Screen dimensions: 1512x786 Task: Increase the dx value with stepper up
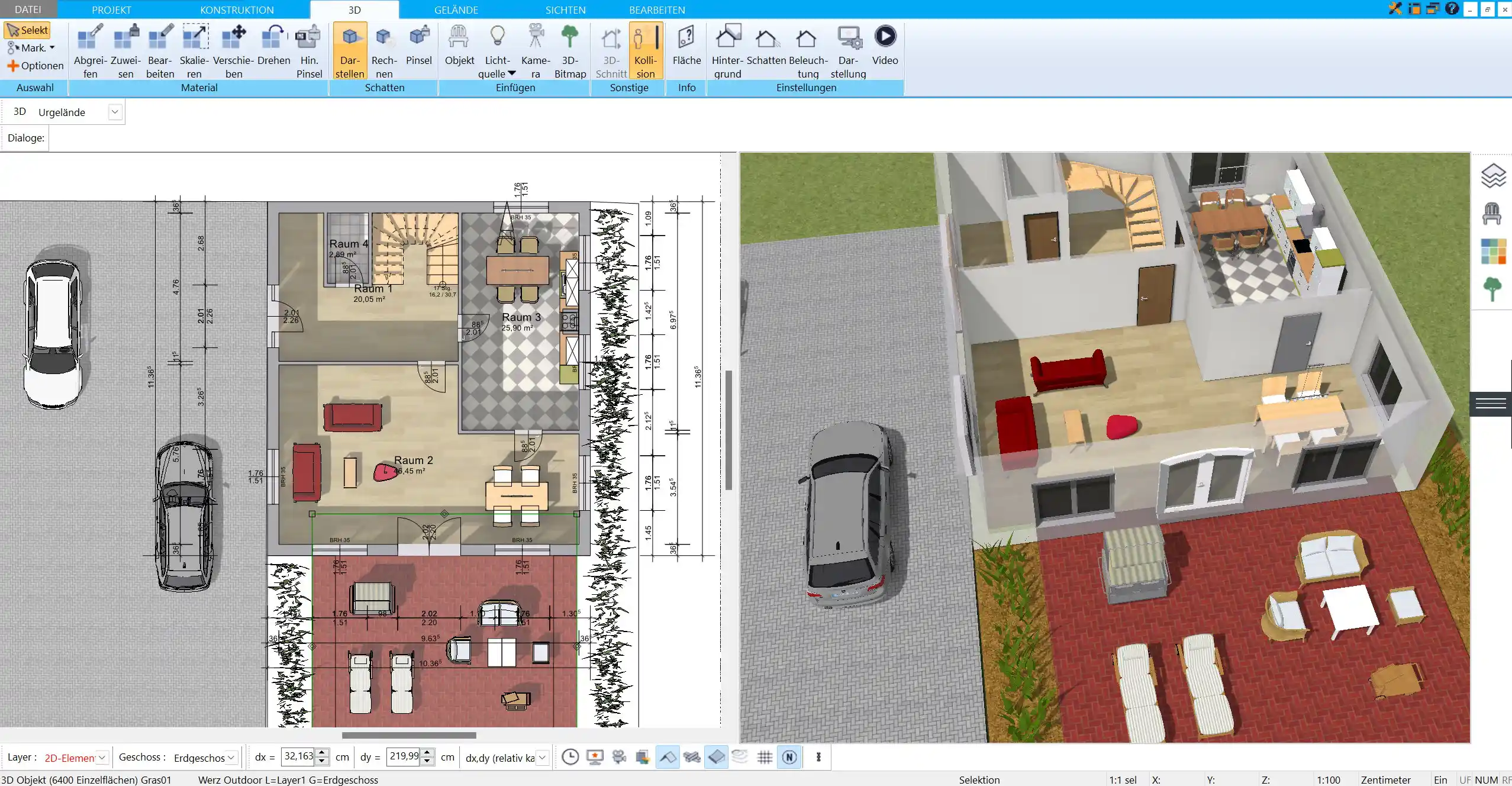pos(322,753)
